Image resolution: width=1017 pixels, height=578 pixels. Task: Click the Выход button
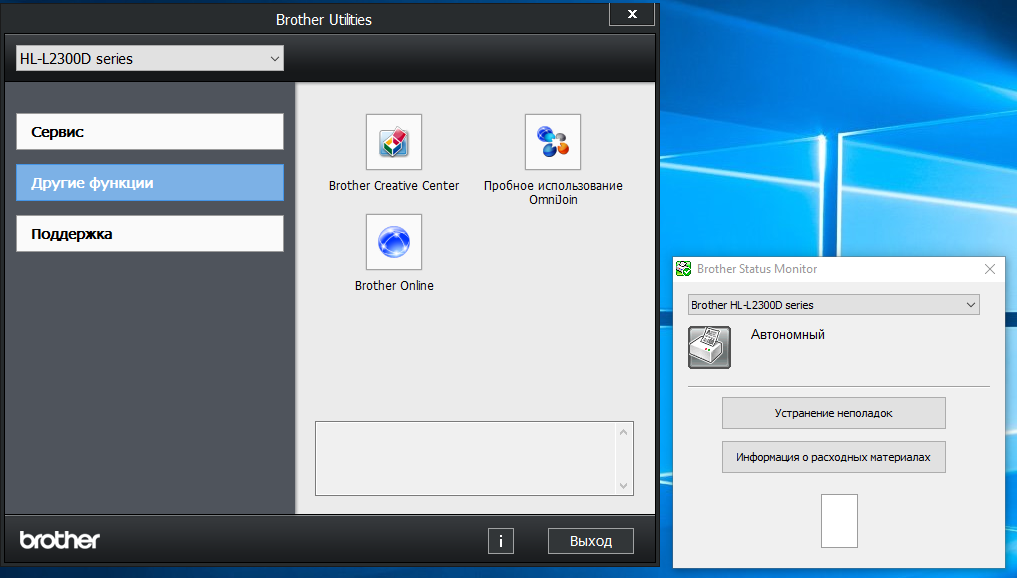coord(591,541)
